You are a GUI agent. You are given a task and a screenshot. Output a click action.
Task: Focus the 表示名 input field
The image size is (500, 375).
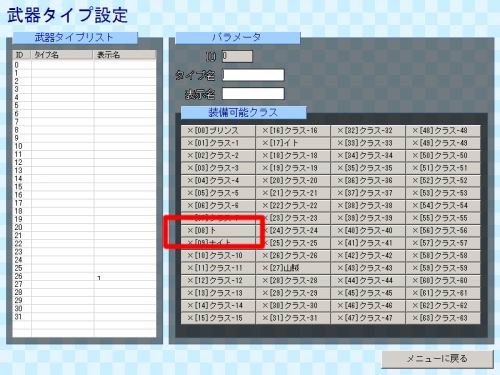click(253, 94)
